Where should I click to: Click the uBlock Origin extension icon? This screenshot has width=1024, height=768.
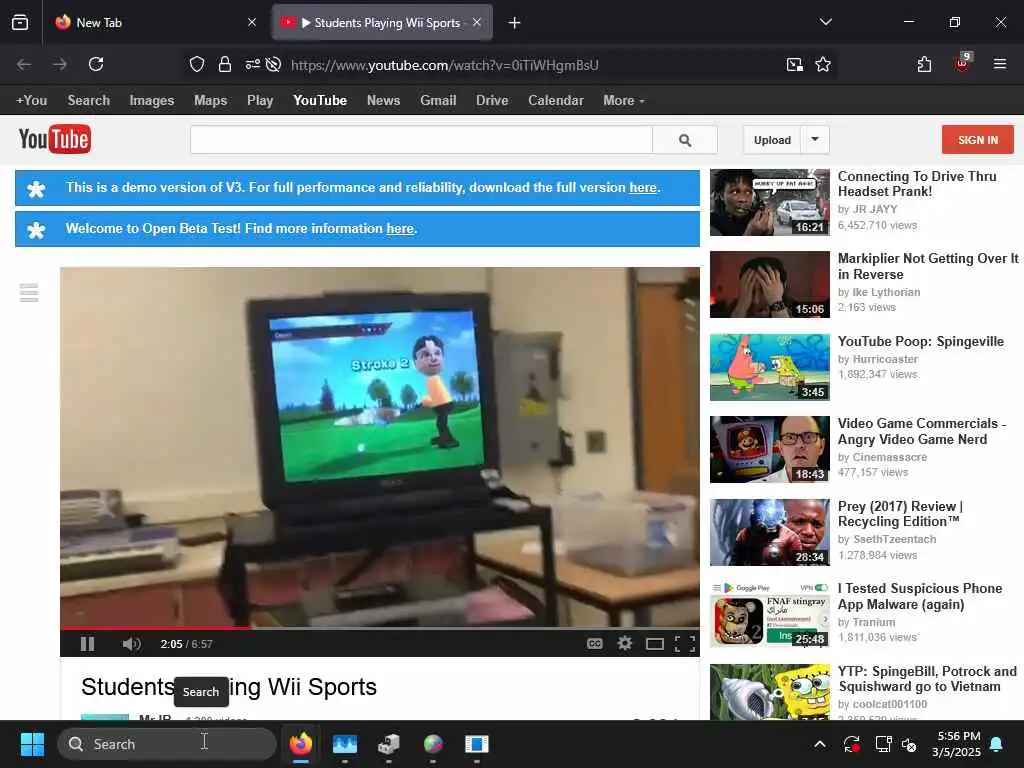point(962,63)
